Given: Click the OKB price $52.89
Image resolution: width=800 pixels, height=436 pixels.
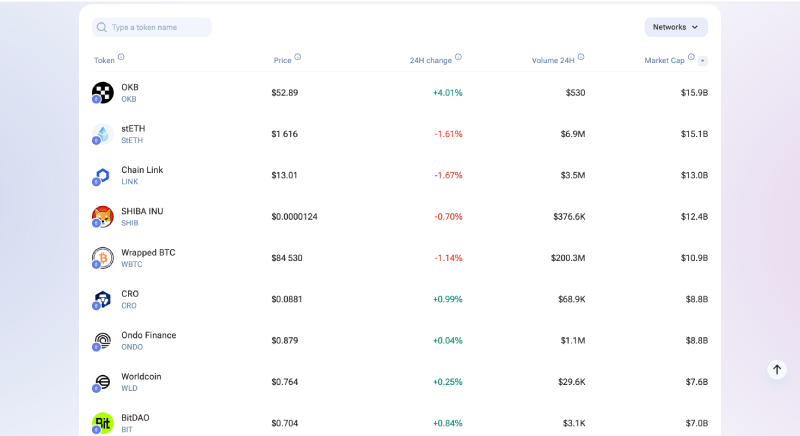Looking at the screenshot, I should tap(285, 93).
